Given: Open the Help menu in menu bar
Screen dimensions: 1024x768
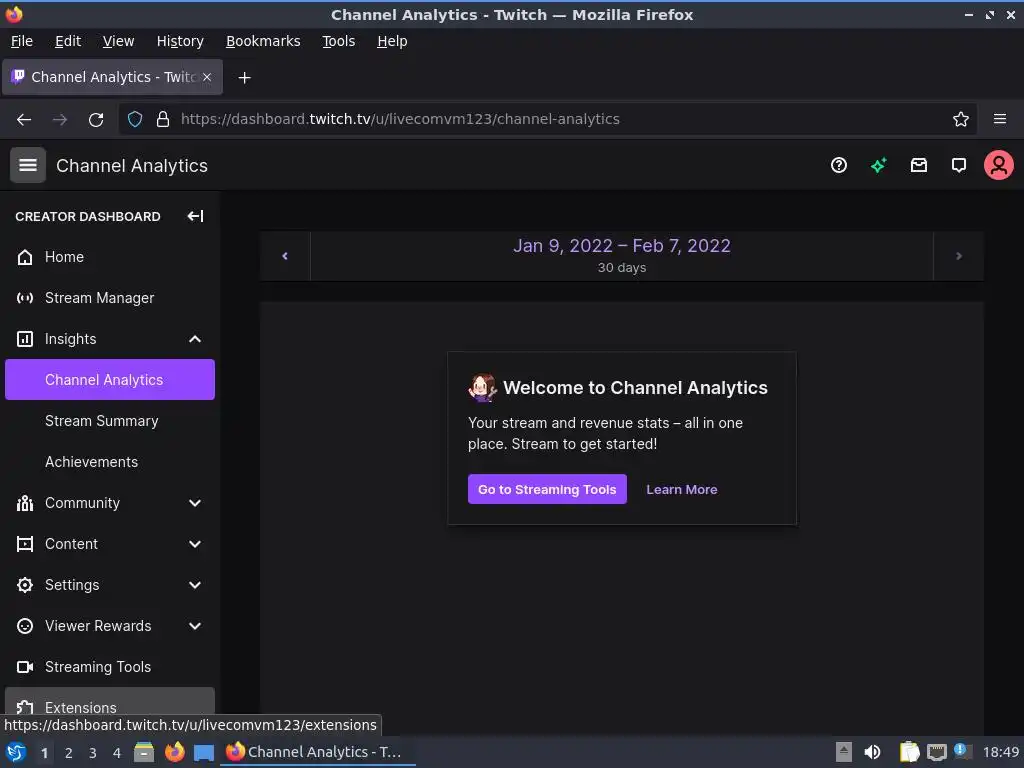Looking at the screenshot, I should (x=392, y=41).
